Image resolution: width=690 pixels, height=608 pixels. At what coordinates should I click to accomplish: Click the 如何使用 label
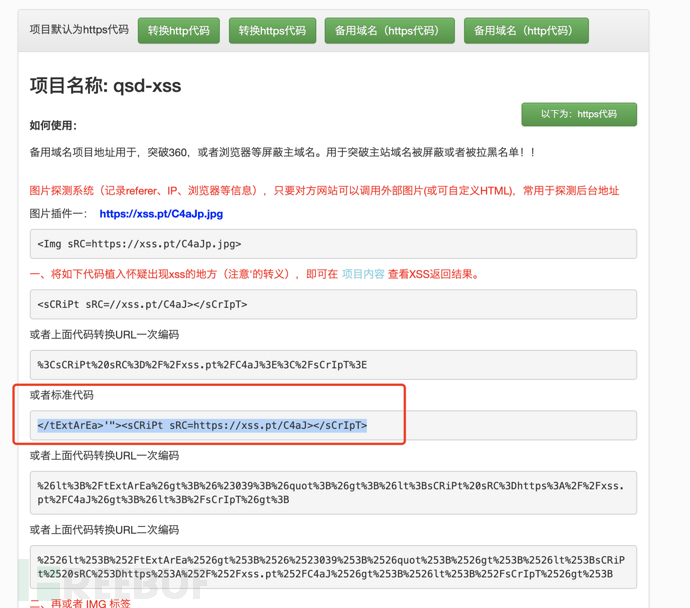[x=53, y=125]
